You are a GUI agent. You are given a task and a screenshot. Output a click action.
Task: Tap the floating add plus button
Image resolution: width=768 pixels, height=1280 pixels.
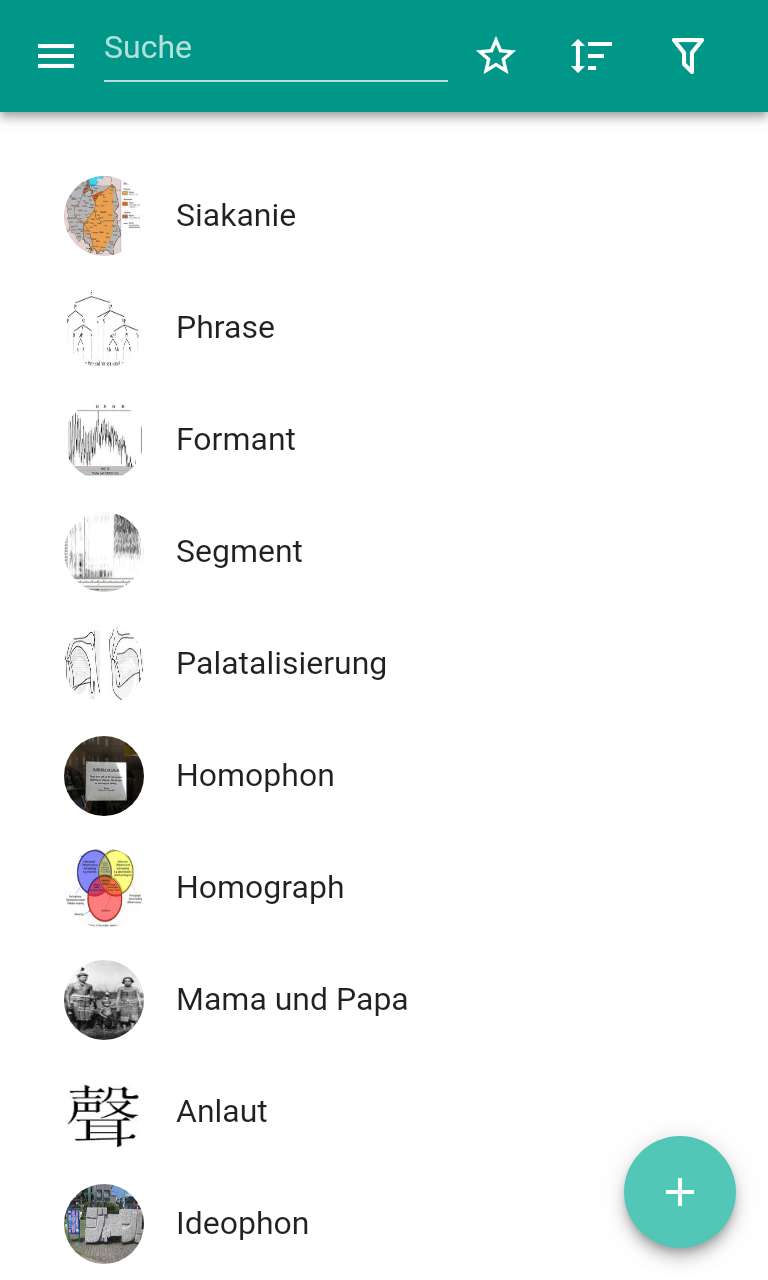pyautogui.click(x=680, y=1192)
